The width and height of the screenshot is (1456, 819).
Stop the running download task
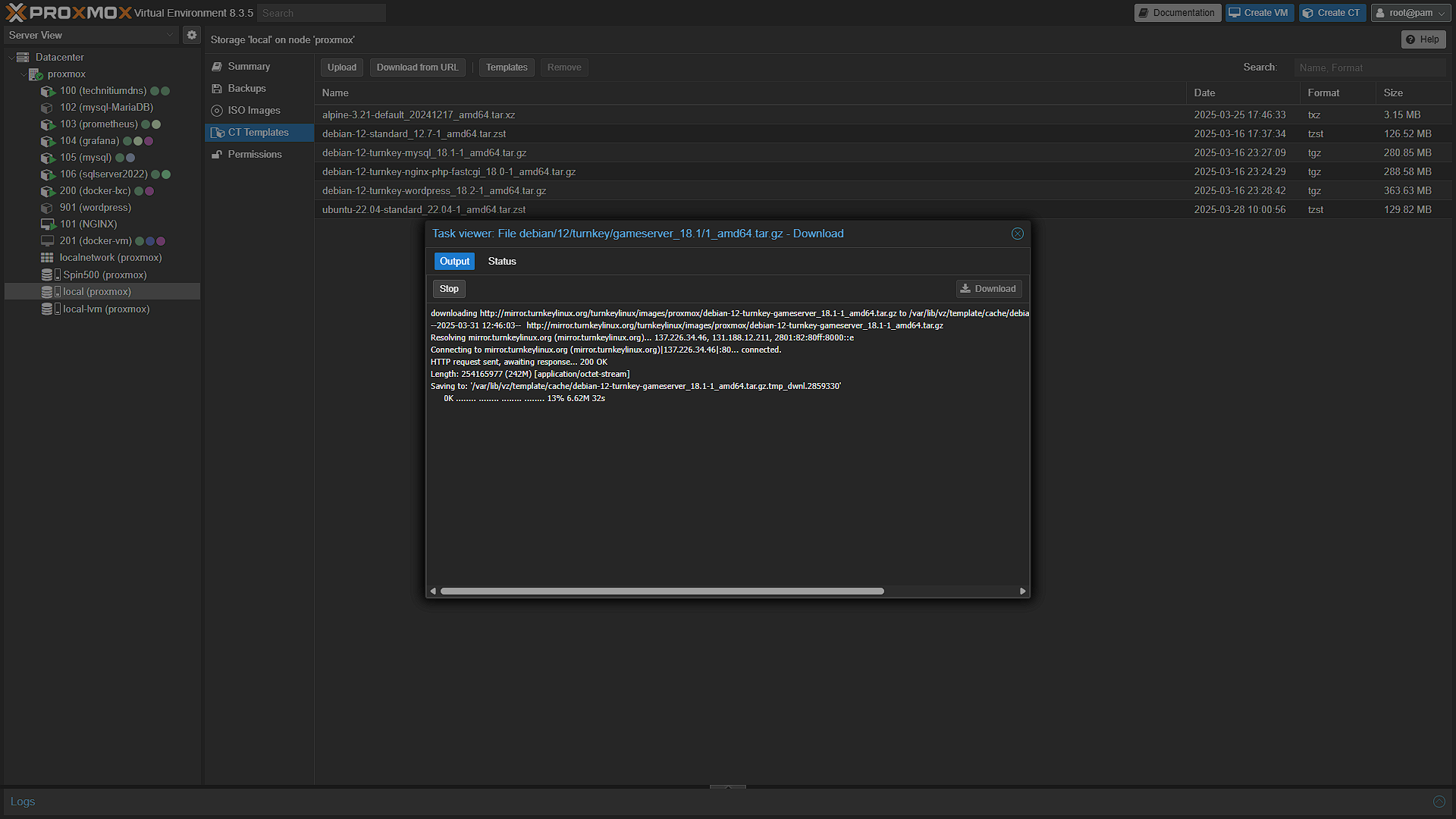449,289
